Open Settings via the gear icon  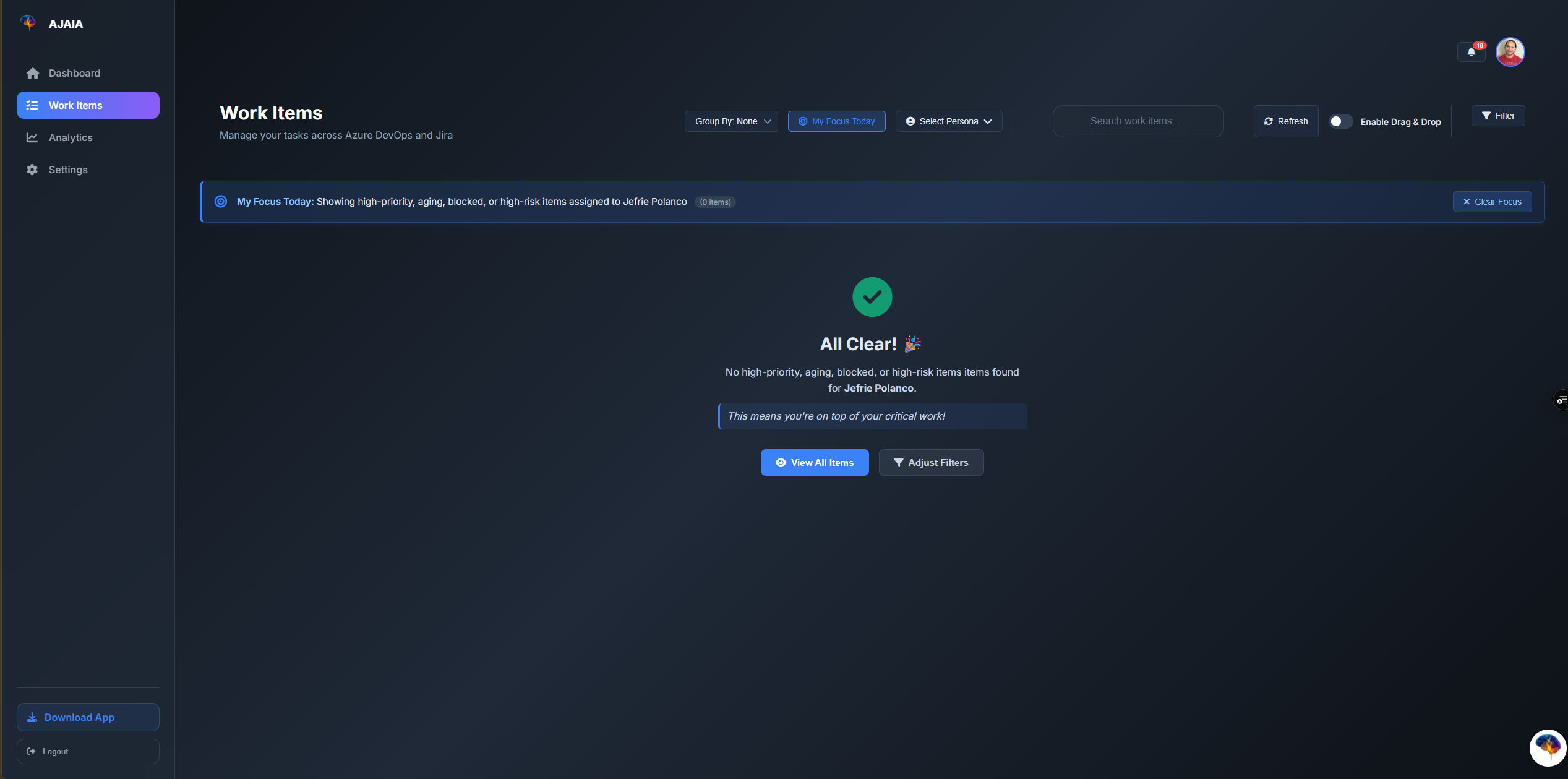tap(32, 170)
